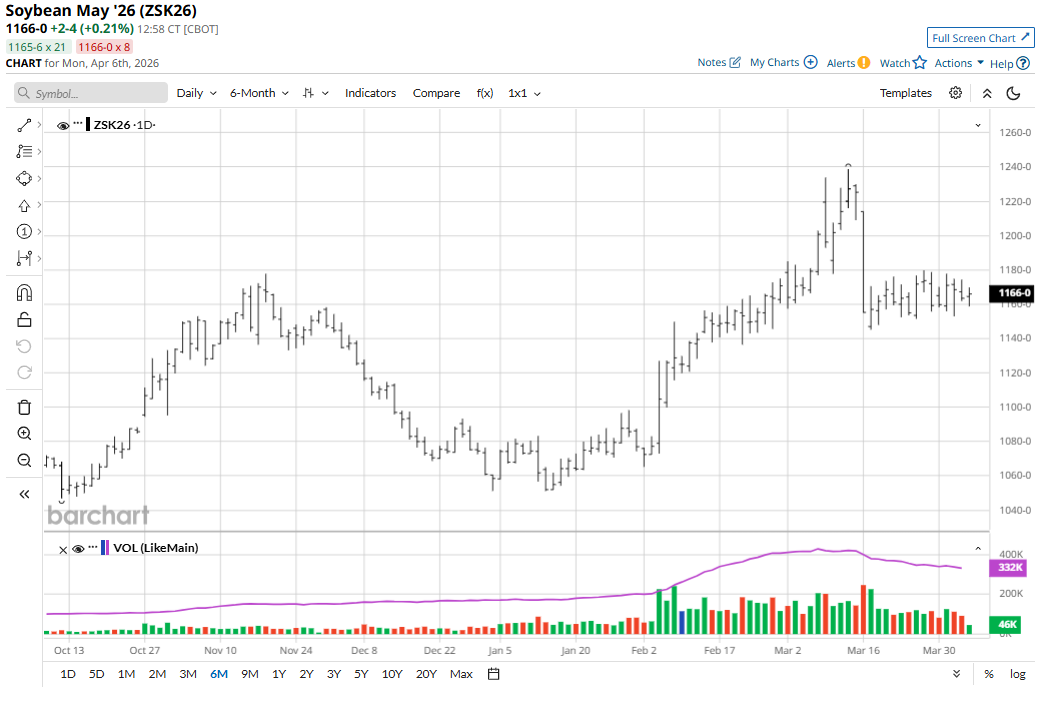1059x703 pixels.
Task: Select the 1M range
Action: tap(126, 674)
